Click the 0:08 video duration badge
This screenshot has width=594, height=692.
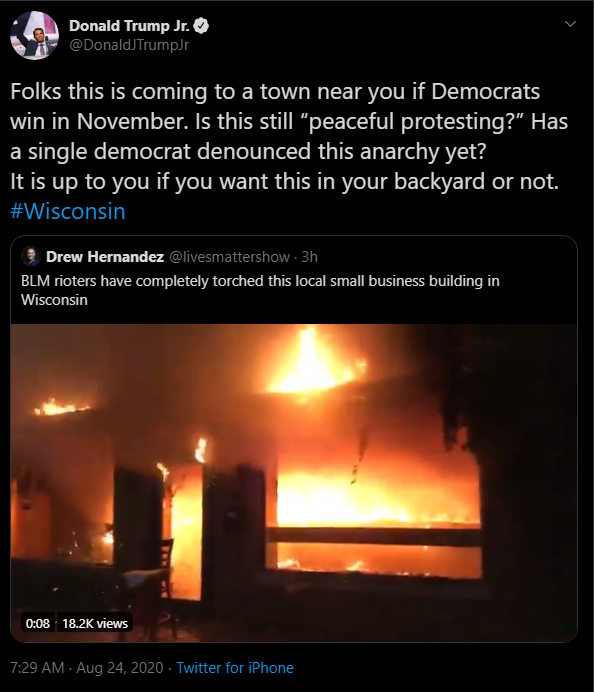pyautogui.click(x=38, y=624)
